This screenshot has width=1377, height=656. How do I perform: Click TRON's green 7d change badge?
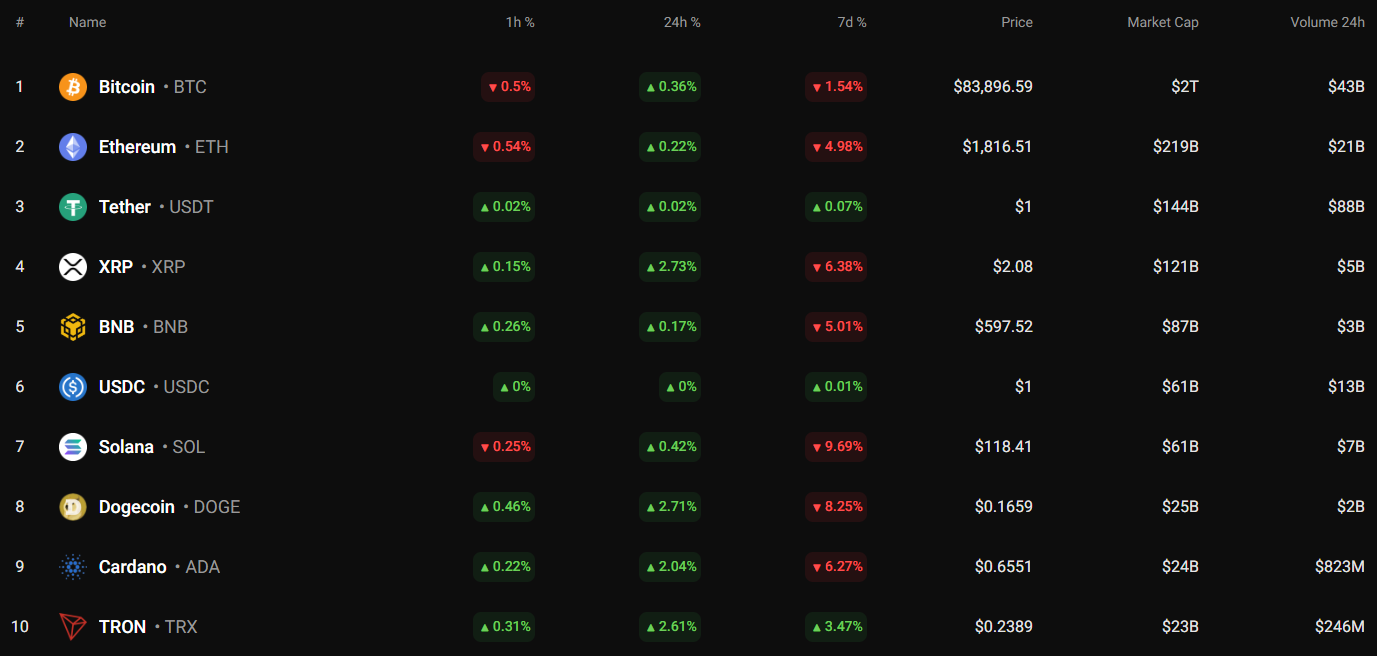[x=836, y=627]
